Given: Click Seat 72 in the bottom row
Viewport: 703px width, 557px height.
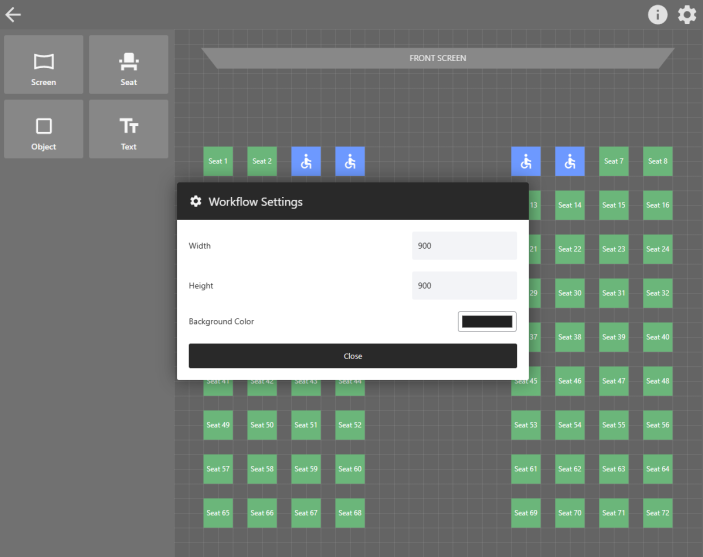Looking at the screenshot, I should coord(658,513).
